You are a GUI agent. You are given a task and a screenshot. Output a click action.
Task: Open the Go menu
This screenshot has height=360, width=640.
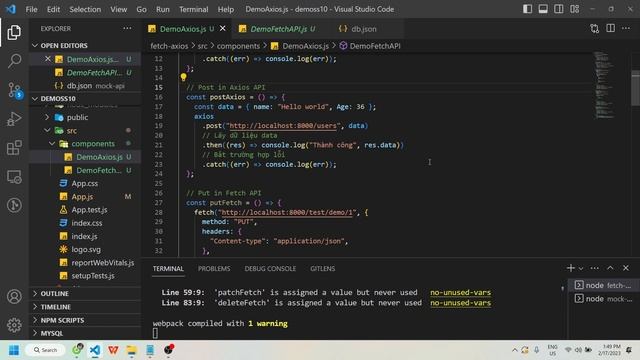[x=141, y=9]
